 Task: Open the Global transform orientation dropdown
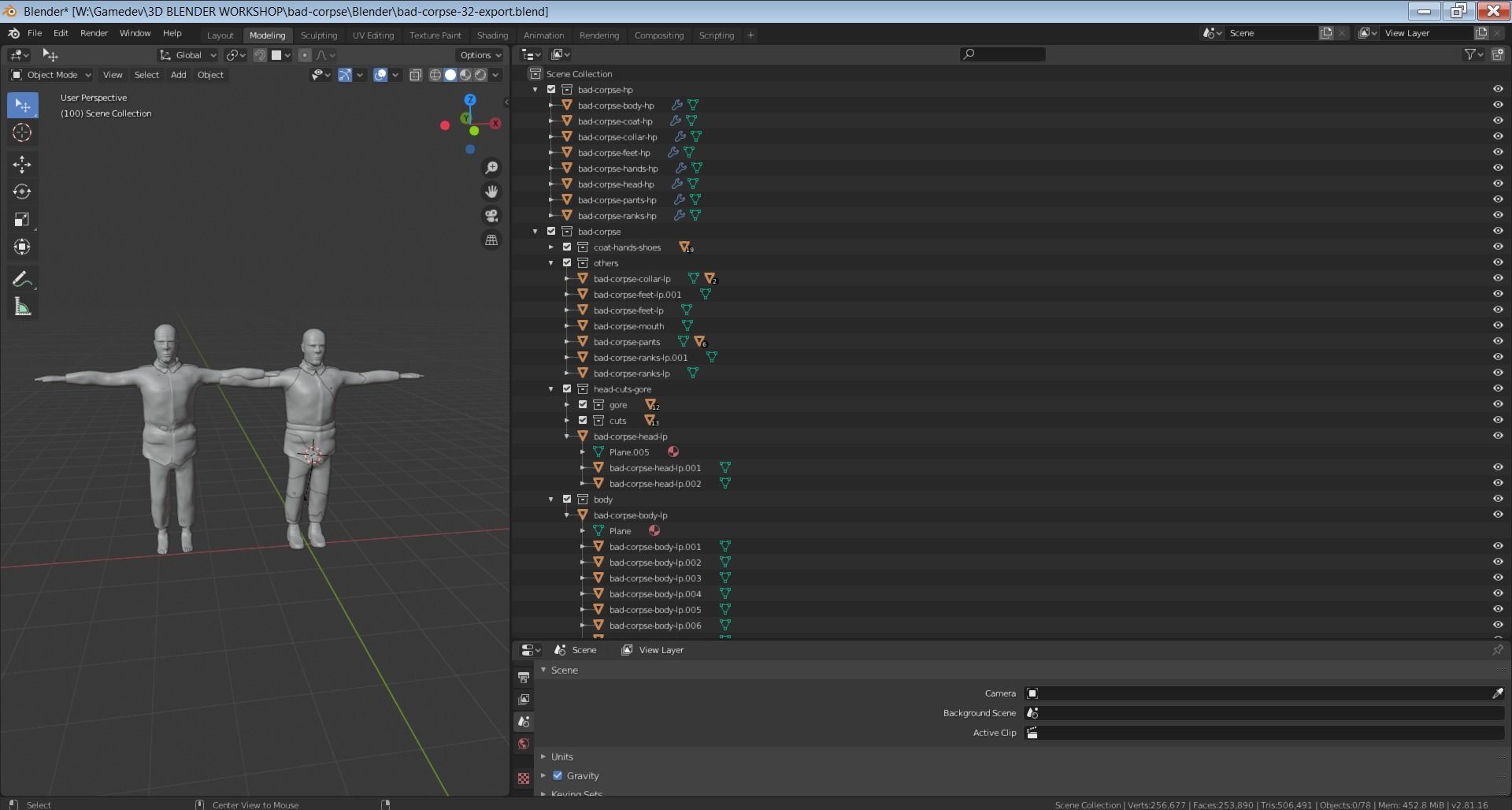point(188,55)
